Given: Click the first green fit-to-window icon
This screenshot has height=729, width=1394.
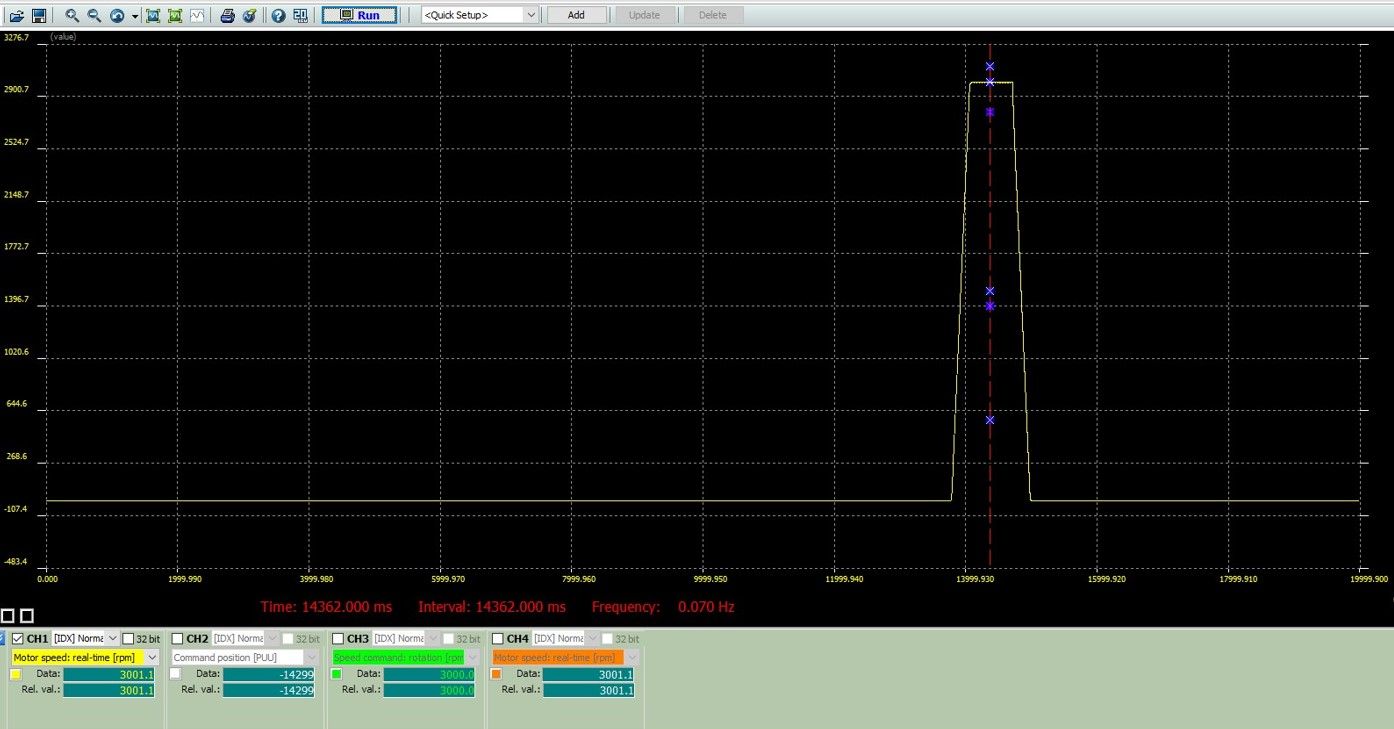Looking at the screenshot, I should point(153,15).
